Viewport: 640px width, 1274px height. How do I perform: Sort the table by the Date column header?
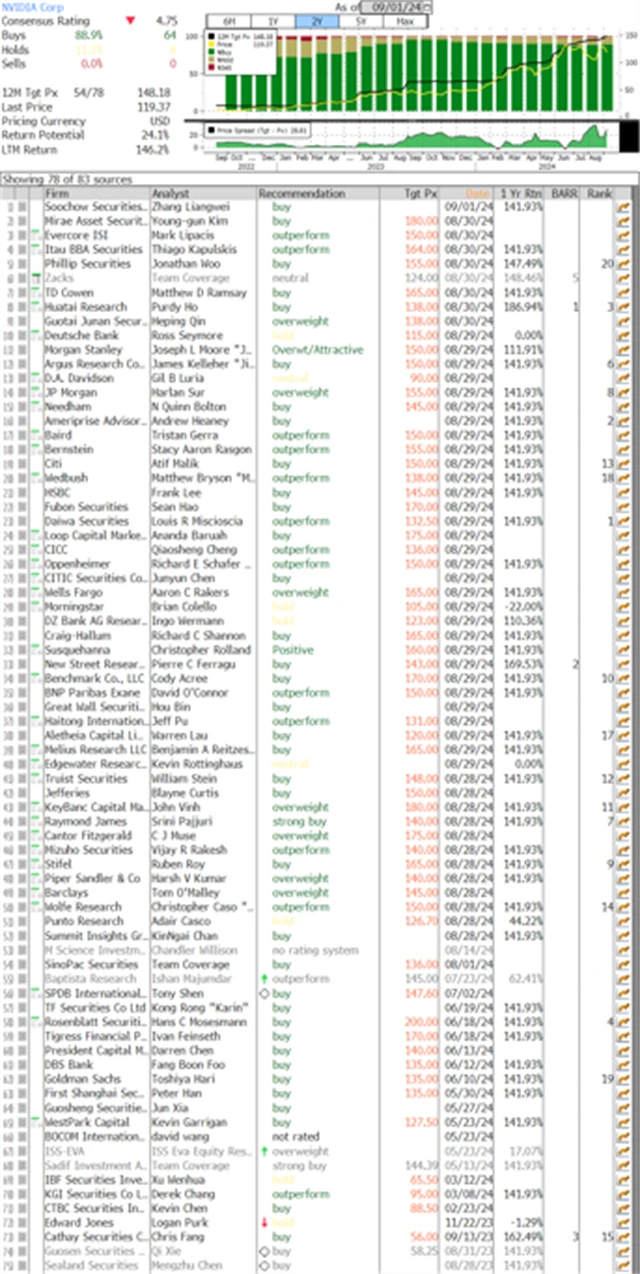click(x=476, y=192)
